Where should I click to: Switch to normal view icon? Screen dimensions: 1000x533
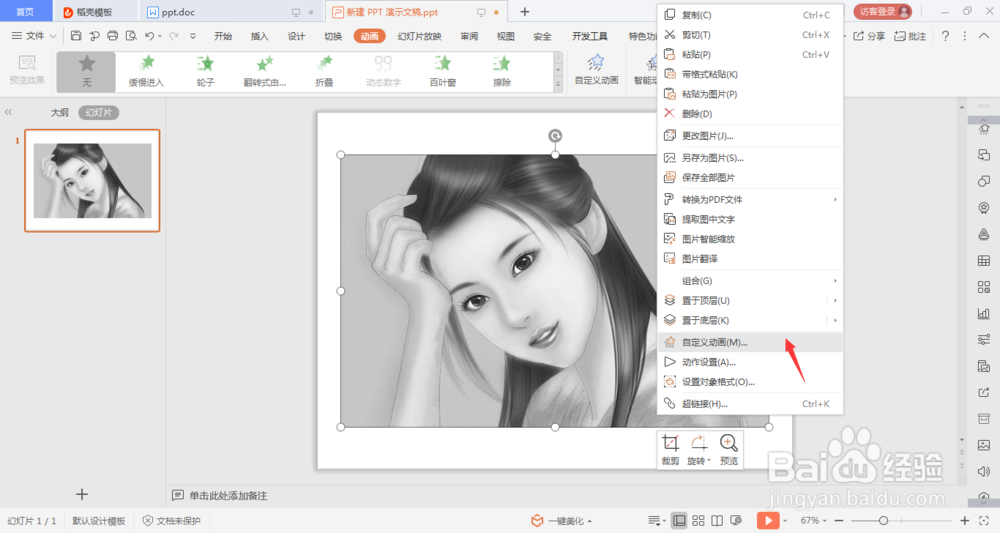pos(679,520)
